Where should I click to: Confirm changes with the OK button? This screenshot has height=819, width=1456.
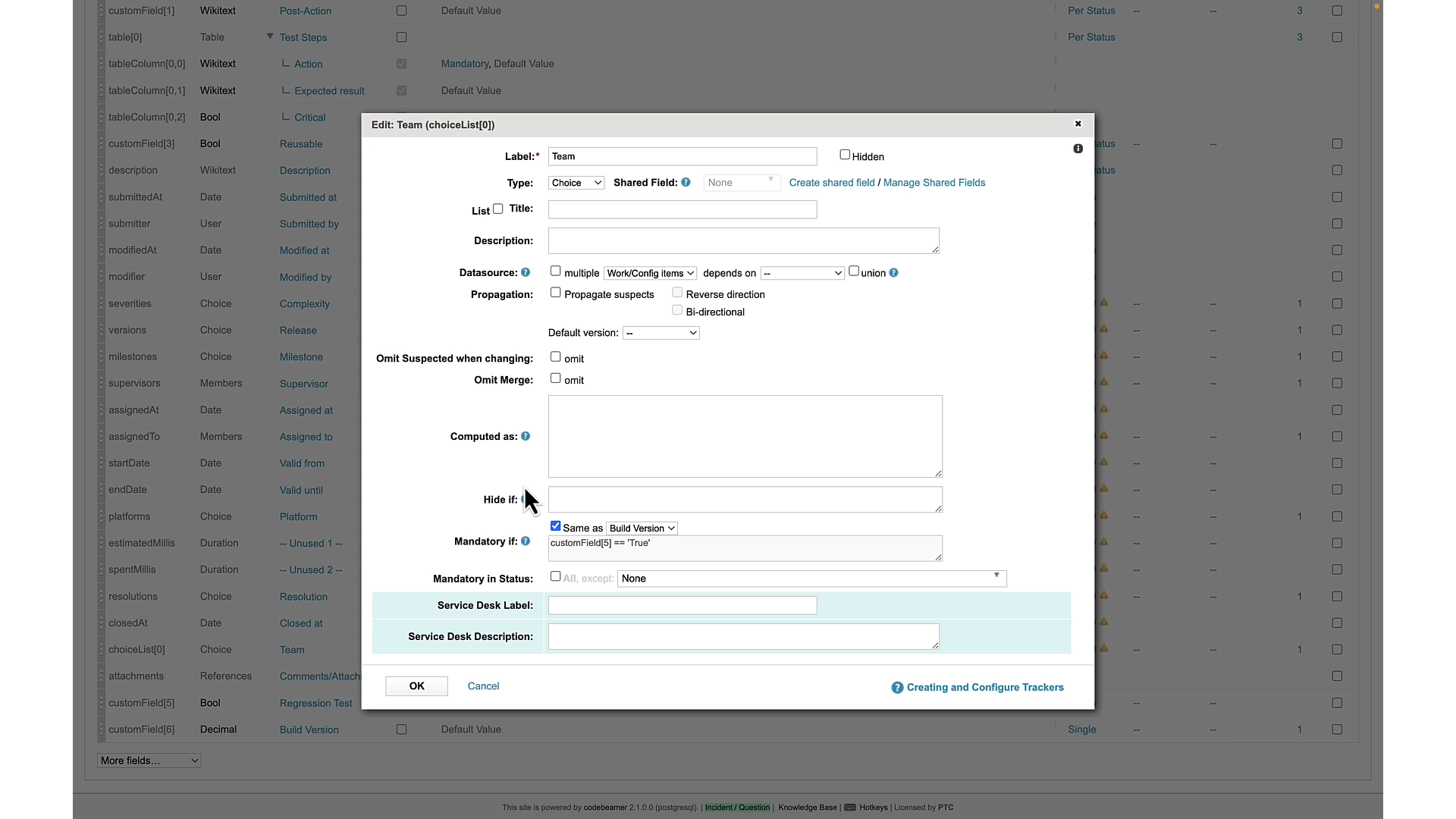(416, 686)
